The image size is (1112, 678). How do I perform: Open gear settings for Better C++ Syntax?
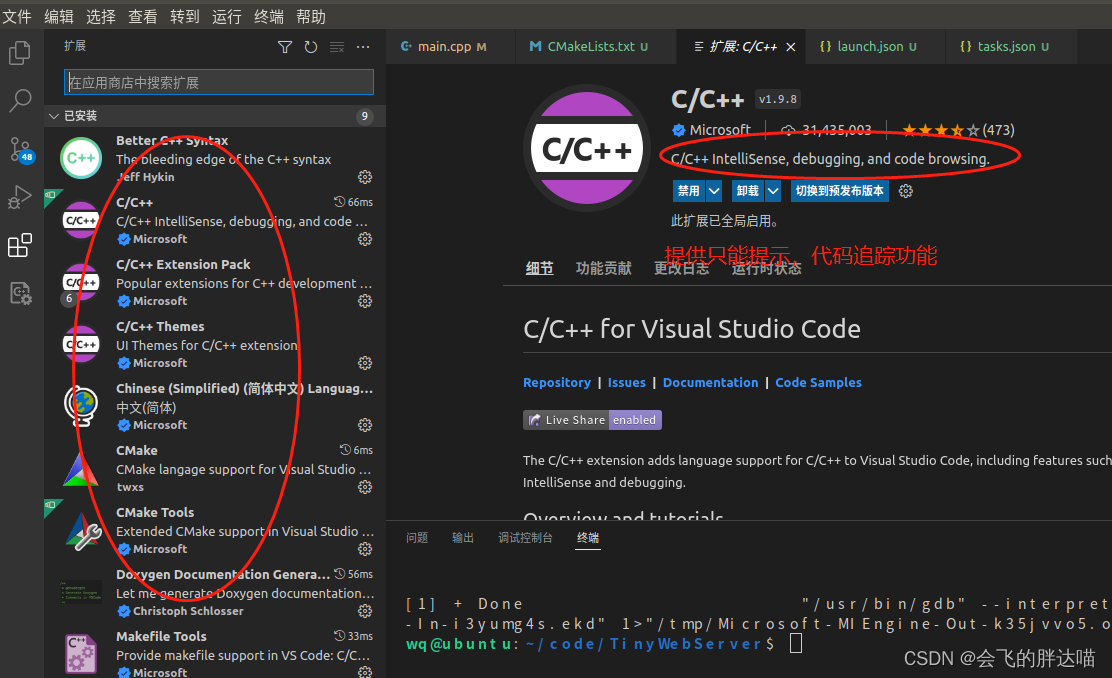coord(365,177)
